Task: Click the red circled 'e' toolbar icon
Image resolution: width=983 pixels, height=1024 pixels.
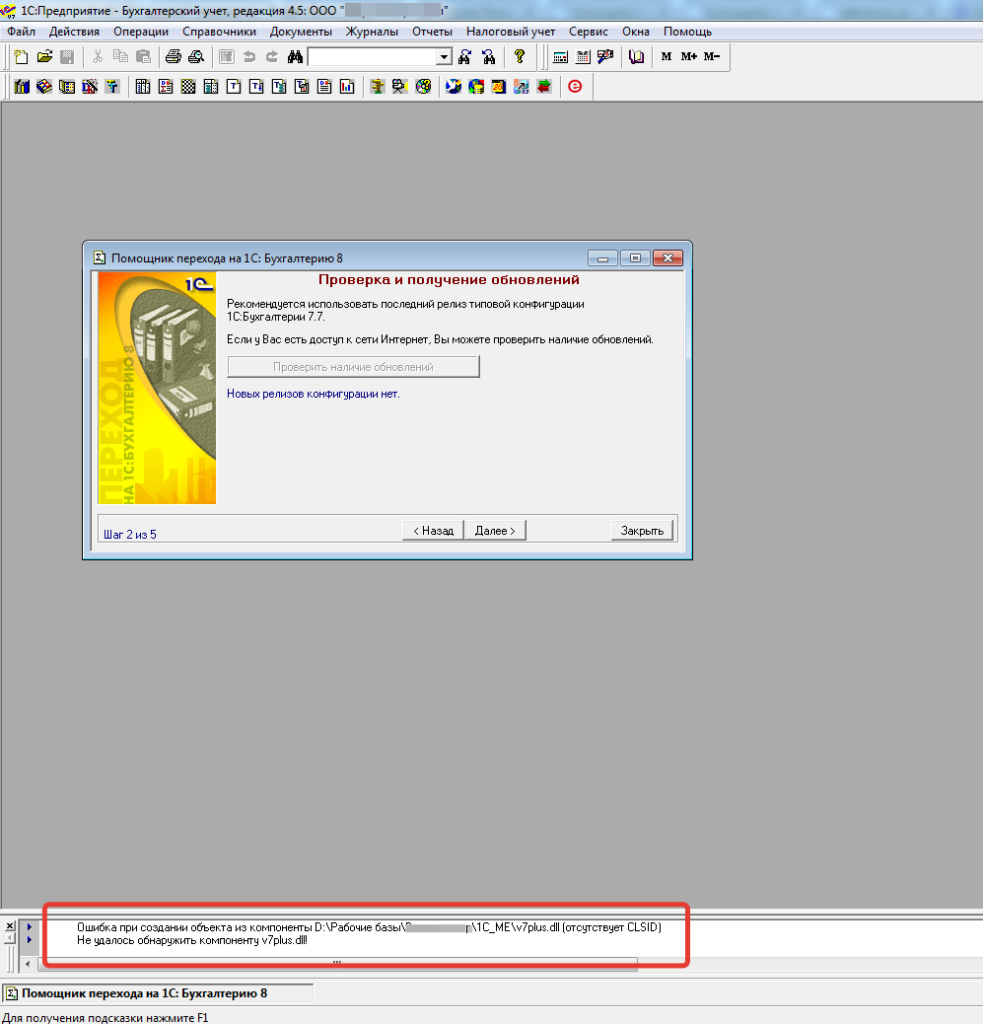Action: [x=575, y=86]
